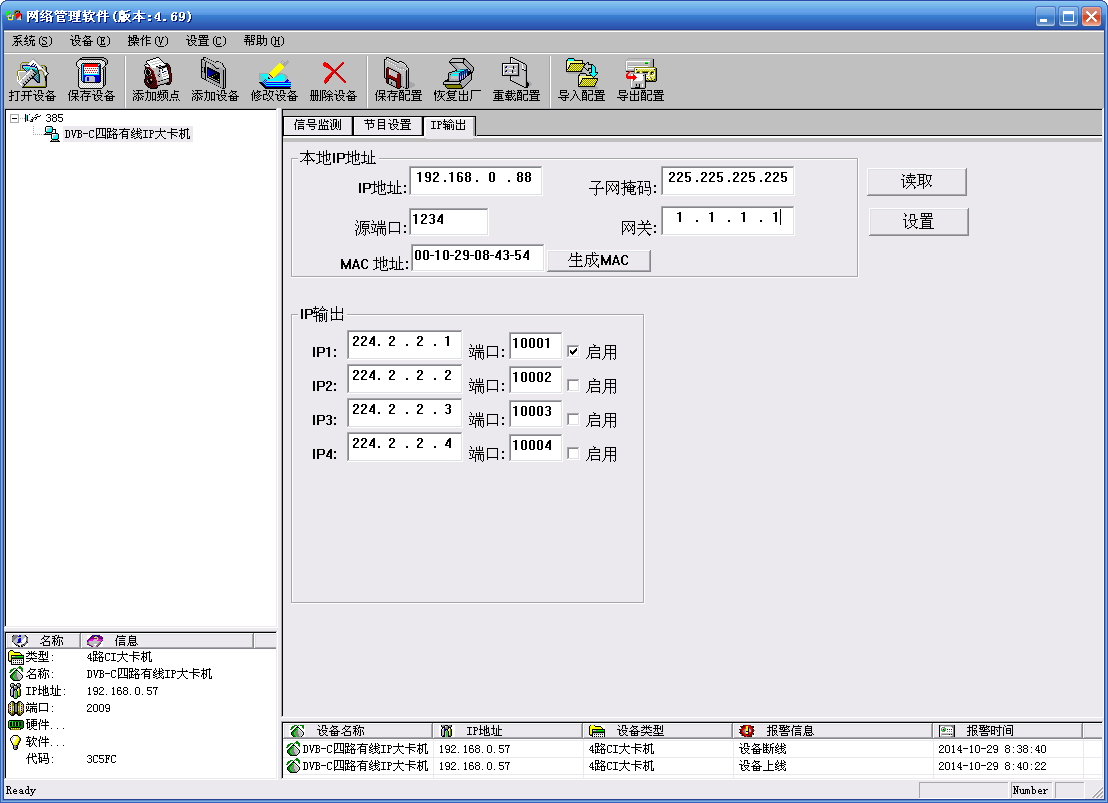Click the MAC 地址 input field

tap(477, 257)
